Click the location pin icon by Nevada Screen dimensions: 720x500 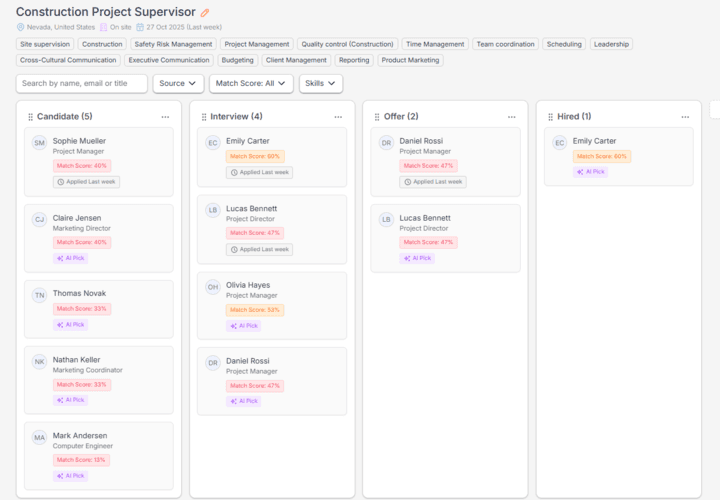click(20, 27)
